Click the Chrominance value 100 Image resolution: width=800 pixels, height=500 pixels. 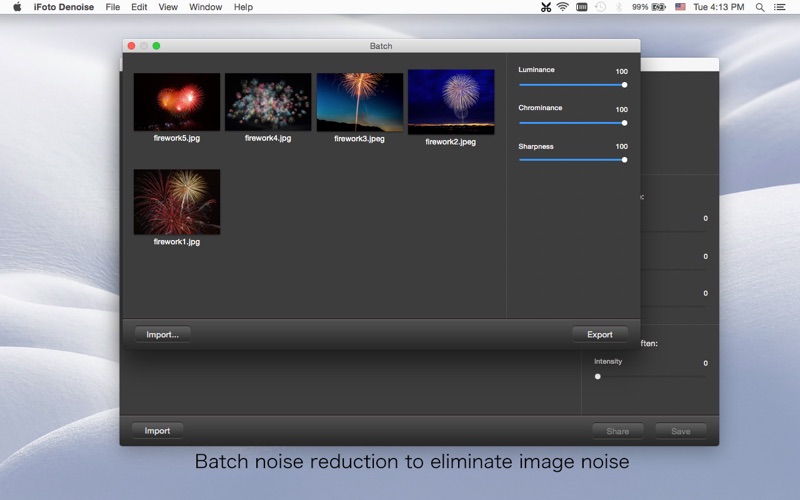click(x=621, y=109)
